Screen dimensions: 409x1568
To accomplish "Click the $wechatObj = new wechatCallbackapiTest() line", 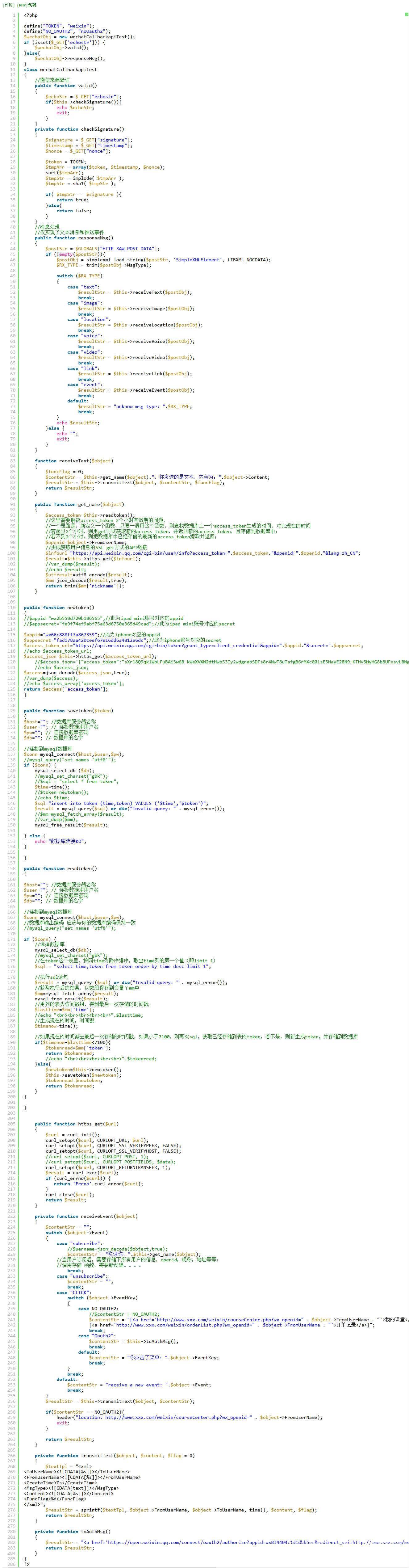I will [79, 37].
